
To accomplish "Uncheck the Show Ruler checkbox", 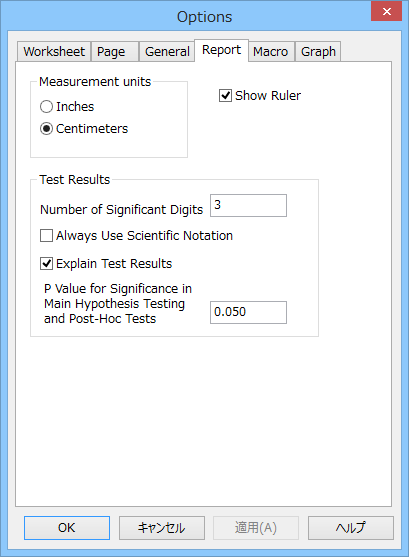I will pos(226,96).
